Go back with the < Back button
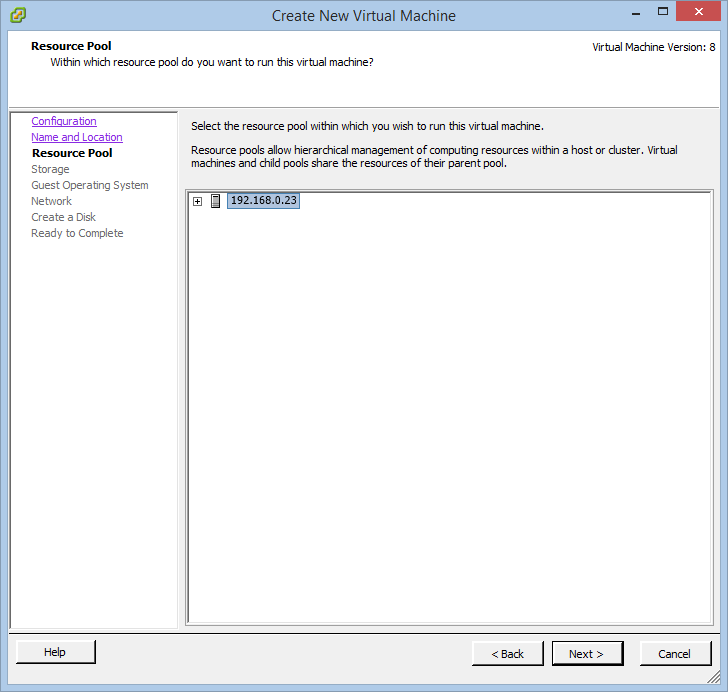 tap(507, 654)
